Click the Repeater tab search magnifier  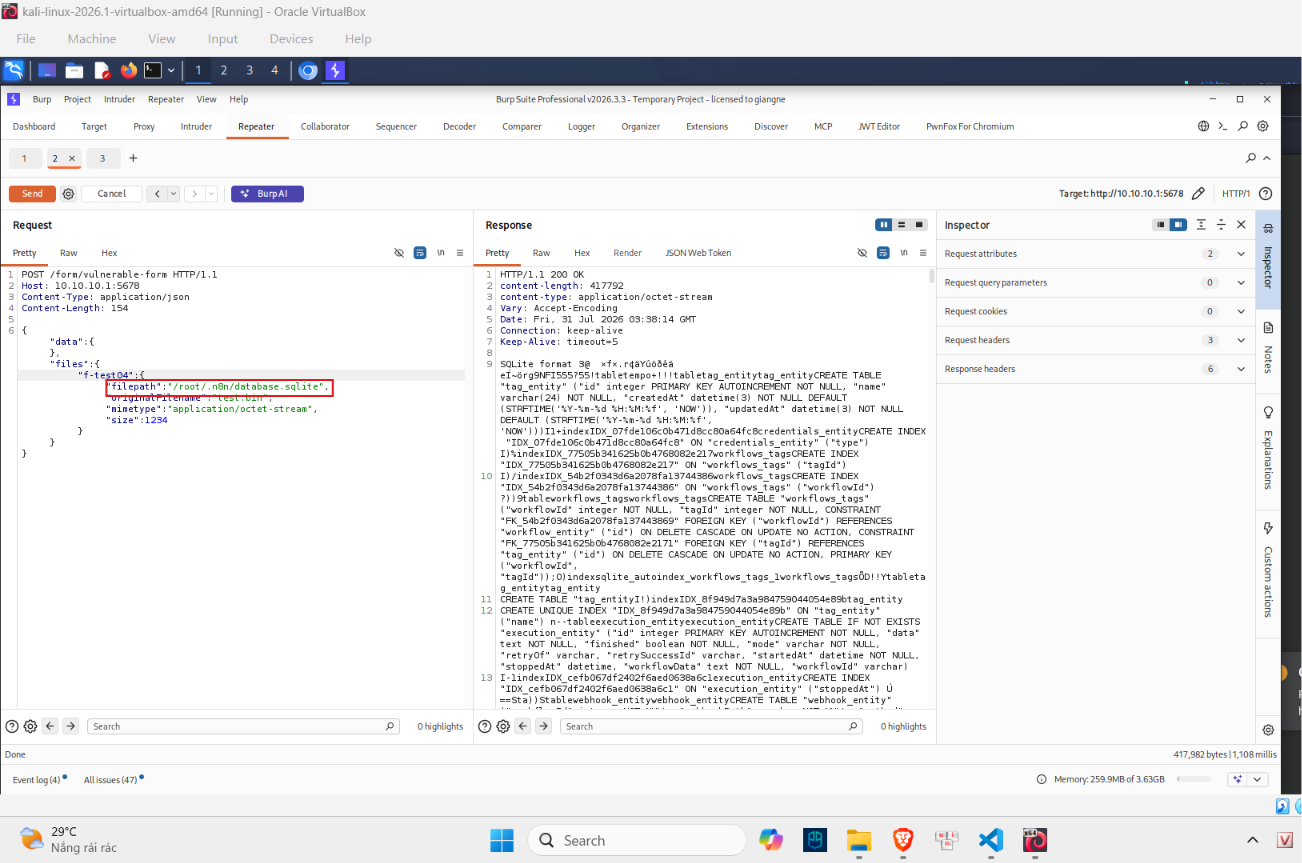pyautogui.click(x=1251, y=158)
